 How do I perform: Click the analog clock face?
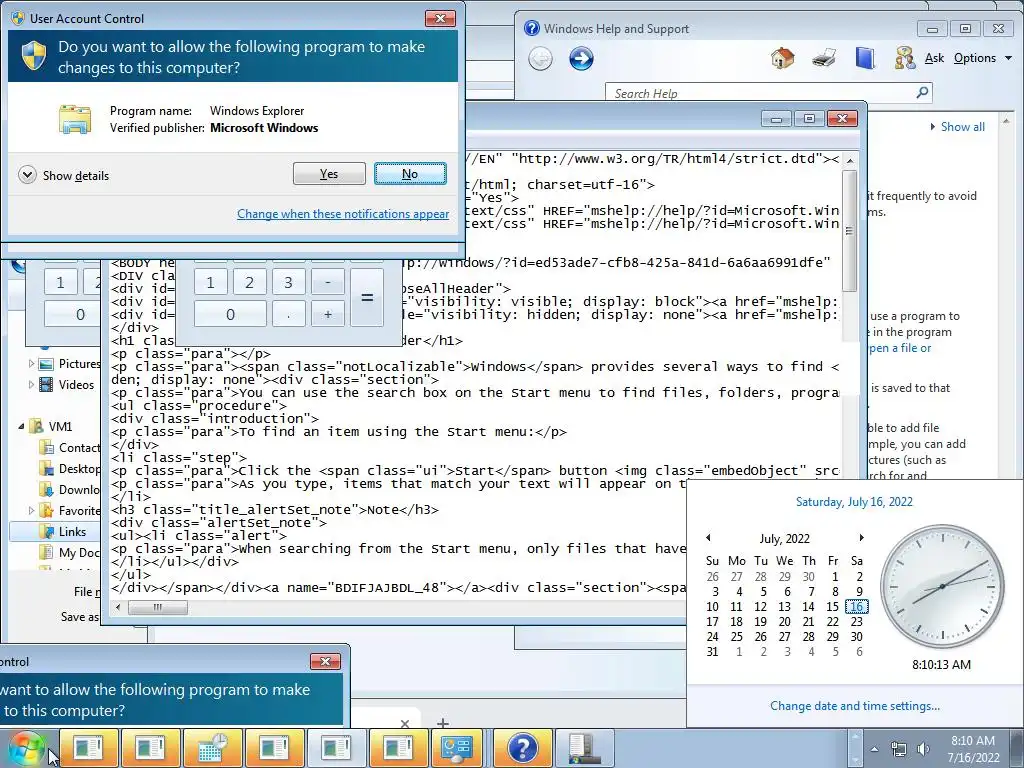(942, 586)
